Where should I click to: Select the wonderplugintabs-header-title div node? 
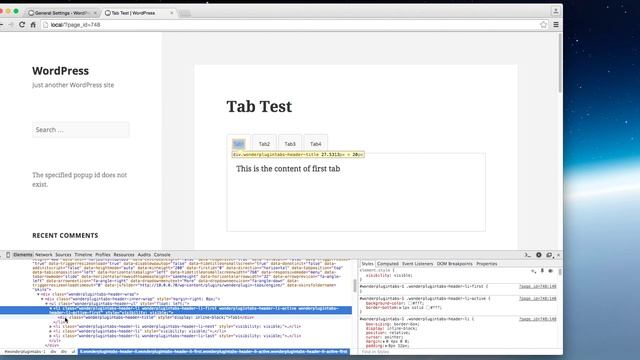156,318
